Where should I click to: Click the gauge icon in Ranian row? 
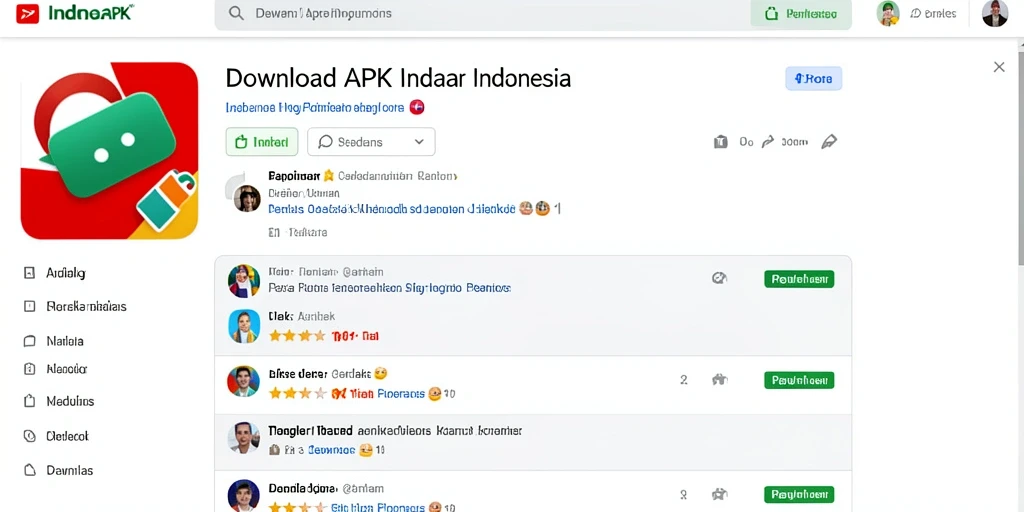click(719, 278)
